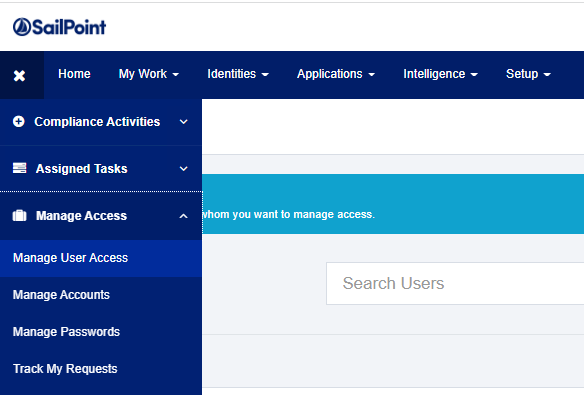Screen dimensions: 584x395
Task: Open the Applications dropdown menu
Action: 336,74
